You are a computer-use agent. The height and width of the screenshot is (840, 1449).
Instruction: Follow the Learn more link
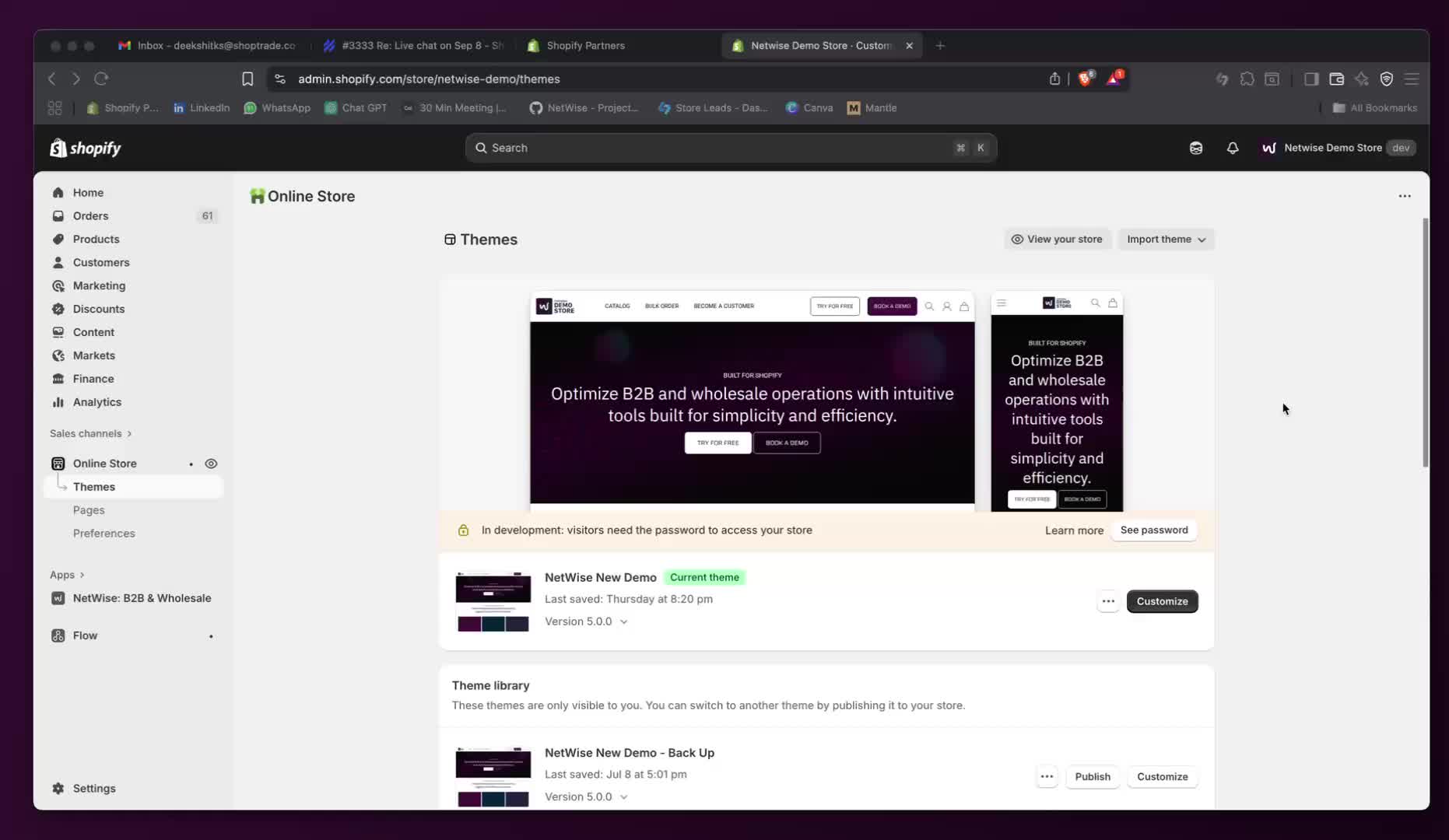tap(1074, 530)
